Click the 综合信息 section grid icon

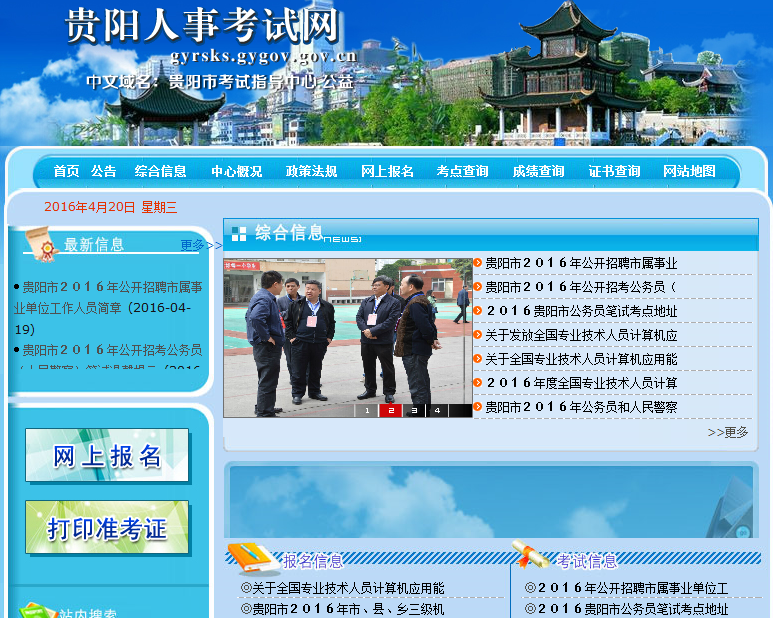[x=239, y=234]
